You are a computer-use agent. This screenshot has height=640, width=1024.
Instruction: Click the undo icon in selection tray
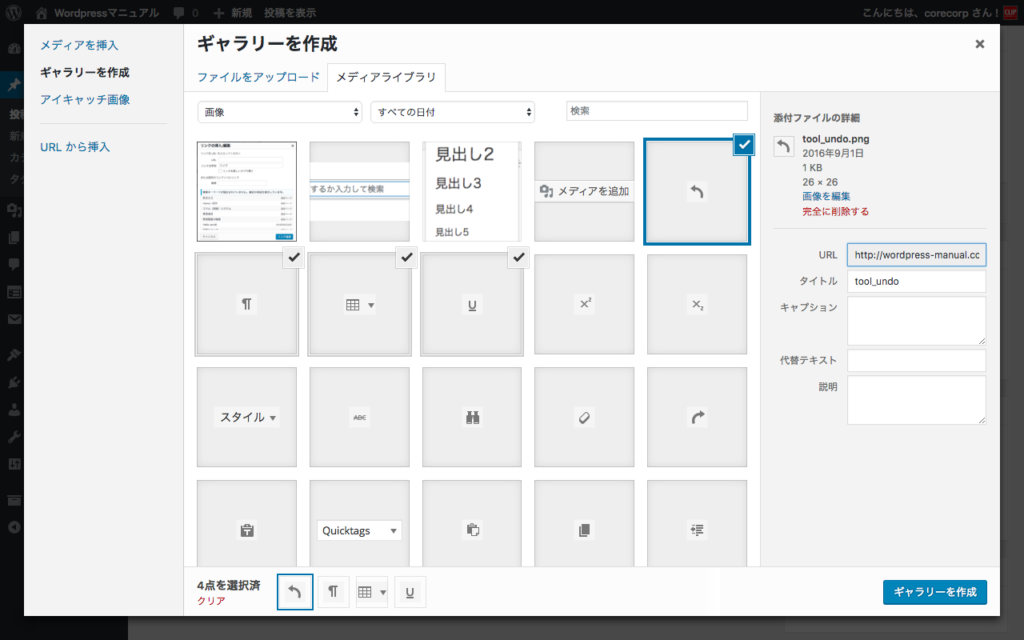coord(294,592)
